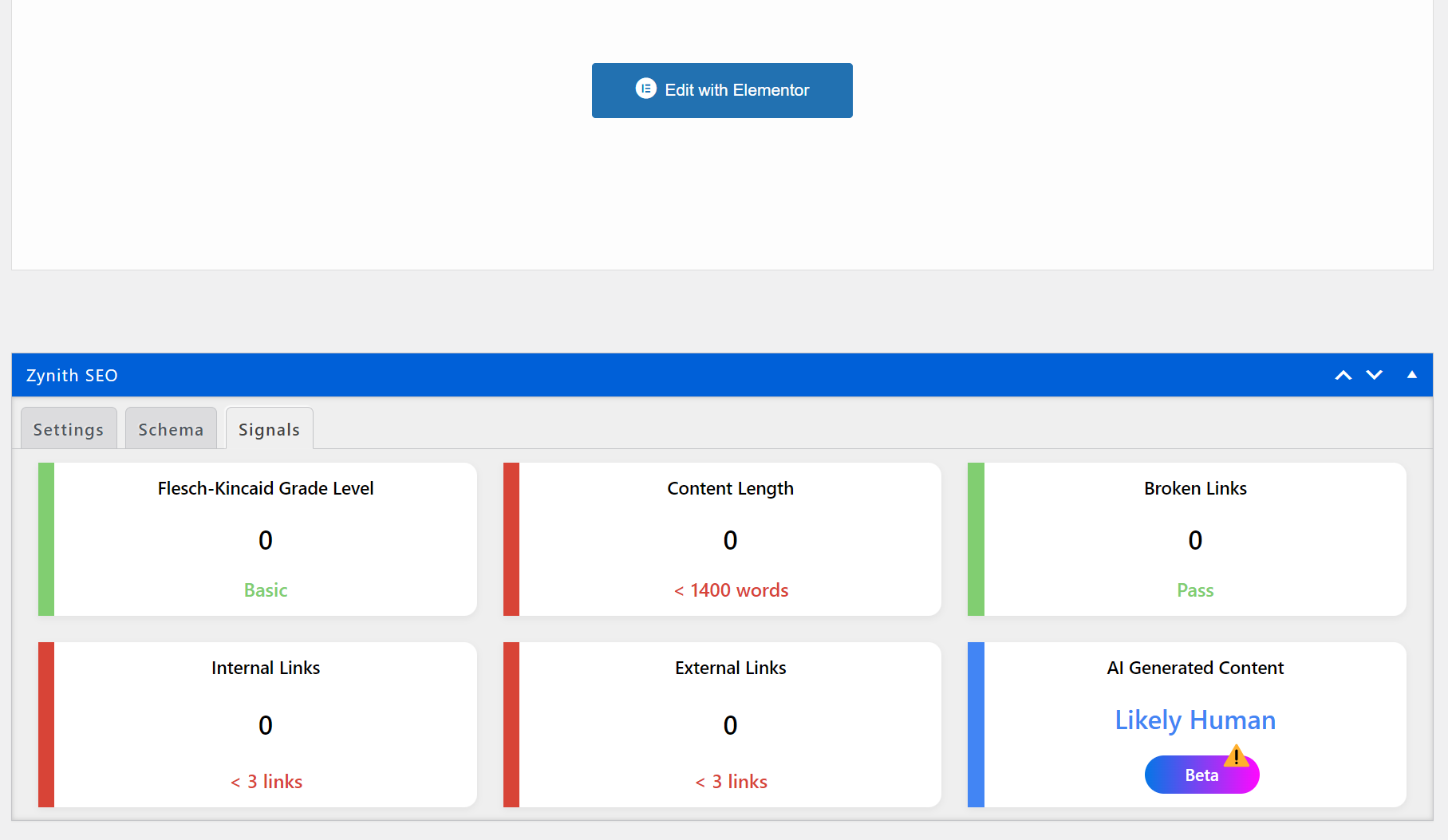Click the Flesch-Kincaid score value 0
1448x840 pixels.
pyautogui.click(x=266, y=540)
